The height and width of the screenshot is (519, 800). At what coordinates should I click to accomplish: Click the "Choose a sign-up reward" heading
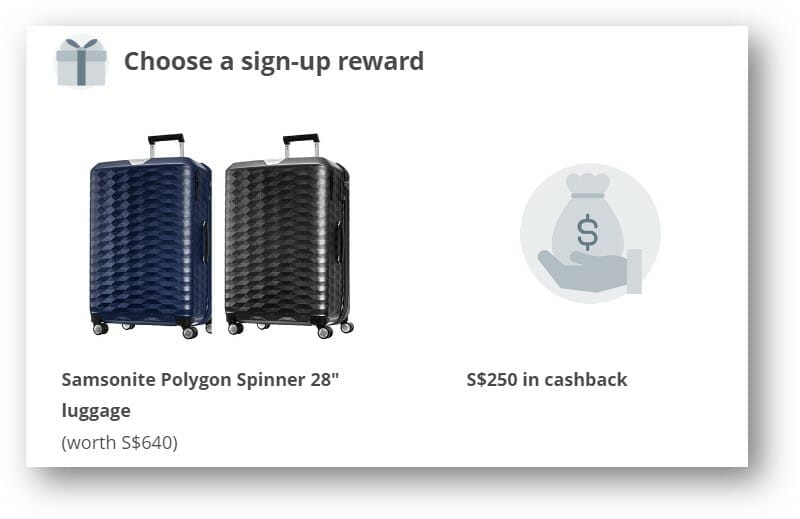point(273,61)
